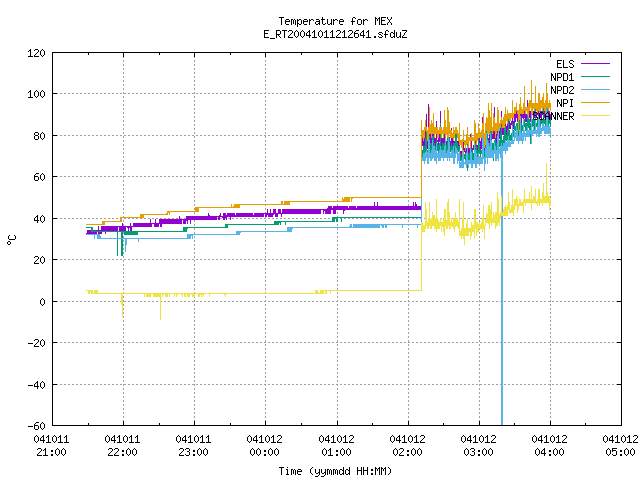This screenshot has width=640, height=480.
Task: Click the y-axis value 120
Action: [36, 53]
